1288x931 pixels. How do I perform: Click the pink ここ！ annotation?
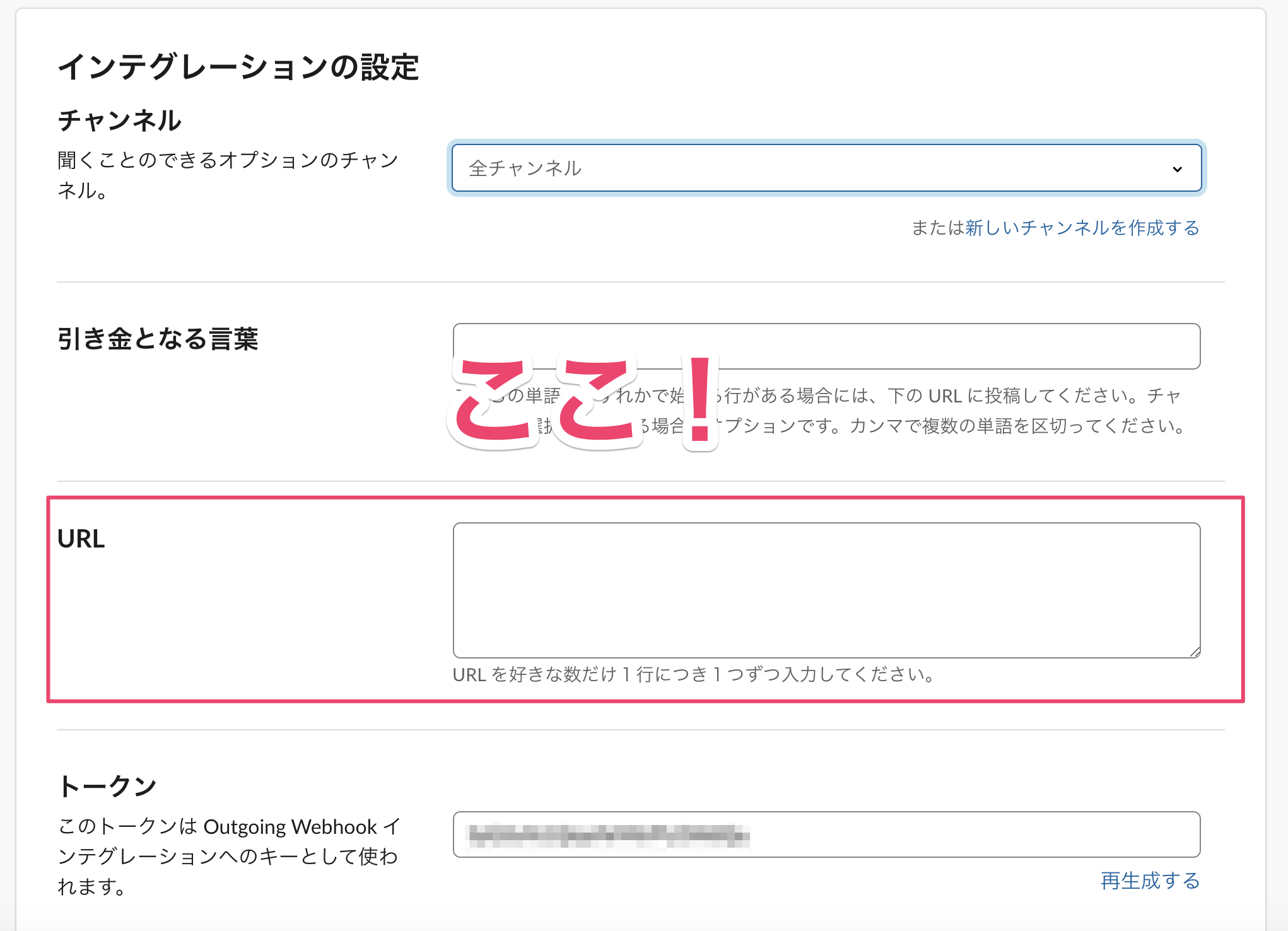[x=583, y=402]
